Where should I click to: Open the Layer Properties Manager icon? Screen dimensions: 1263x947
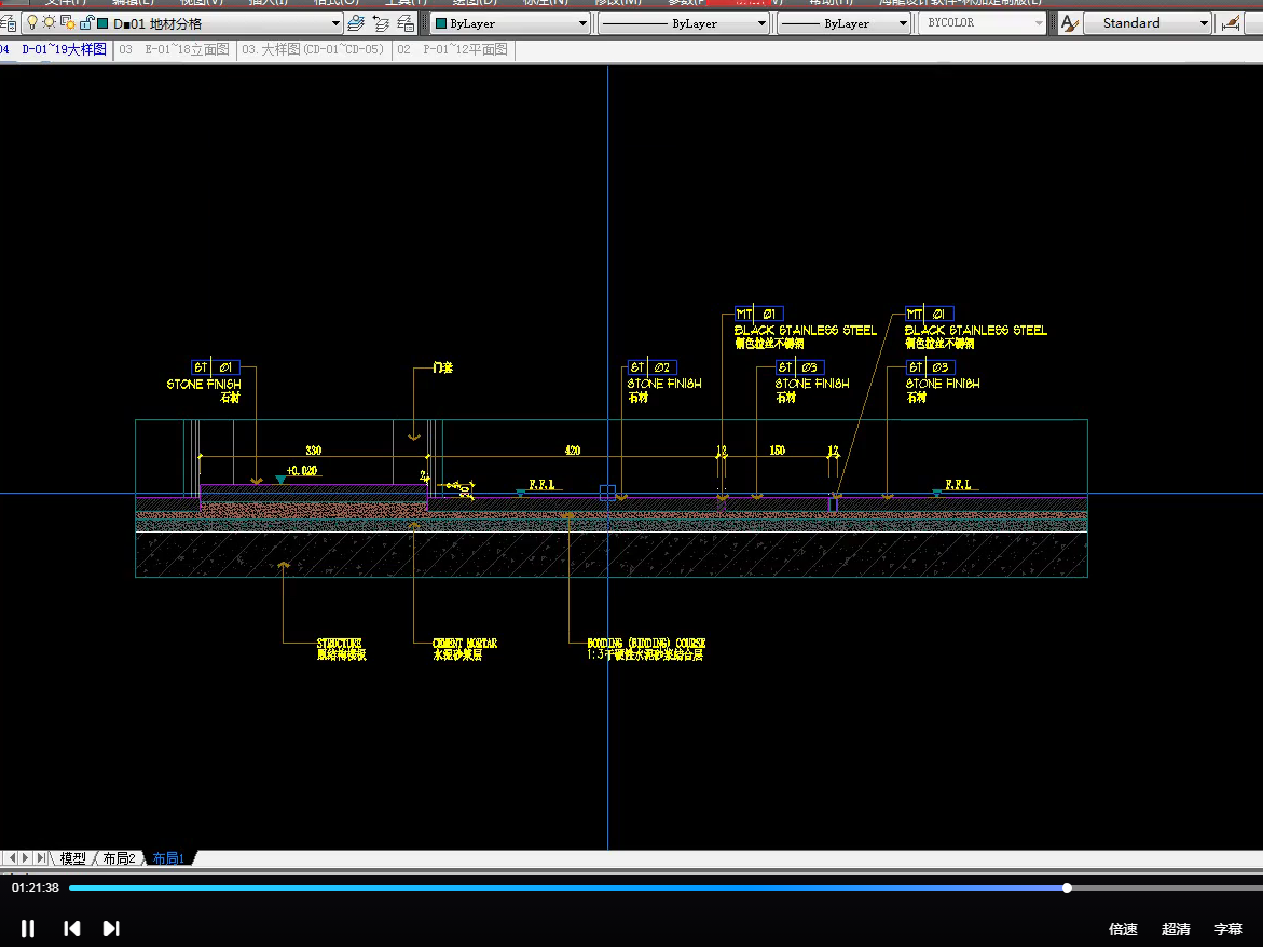point(8,23)
